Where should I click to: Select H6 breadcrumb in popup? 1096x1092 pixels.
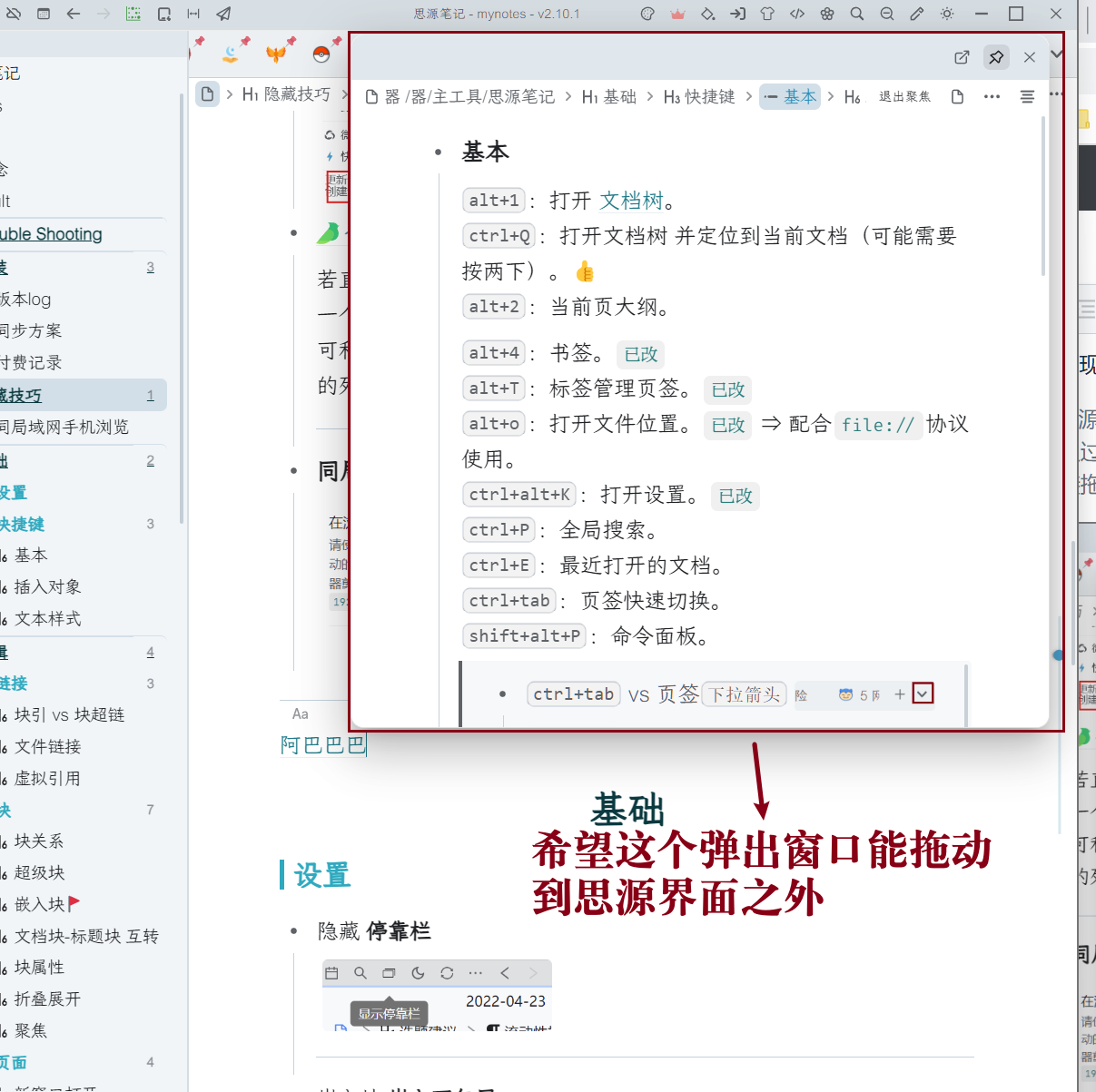point(853,96)
